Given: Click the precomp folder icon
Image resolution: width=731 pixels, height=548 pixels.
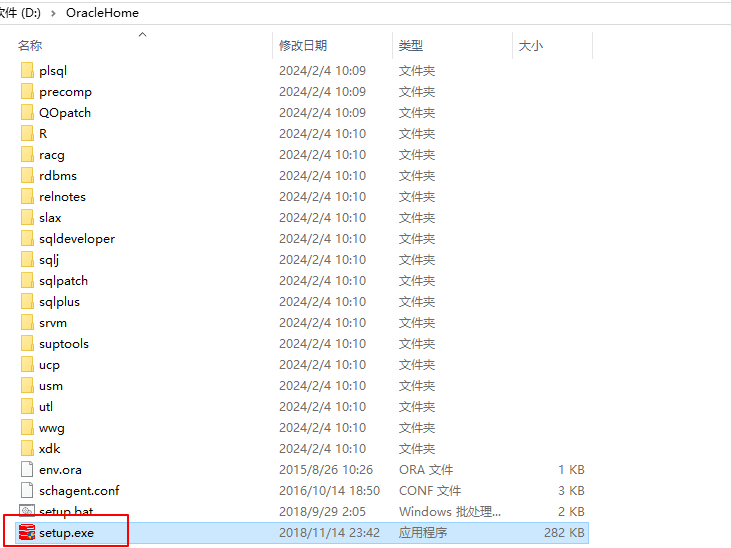Looking at the screenshot, I should tap(27, 91).
